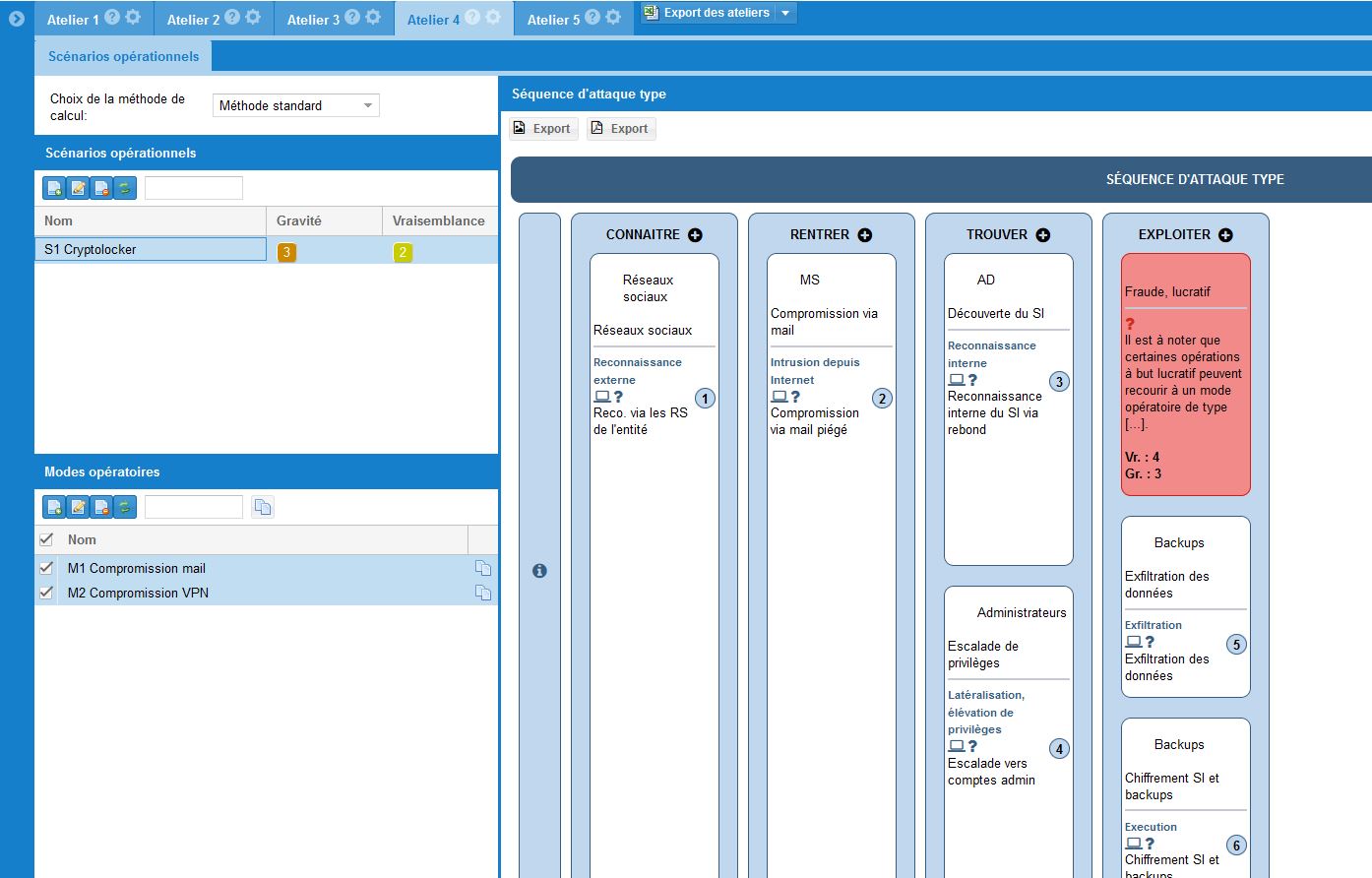The width and height of the screenshot is (1372, 878).
Task: Add an action to the CONNAITRE column
Action: [695, 235]
